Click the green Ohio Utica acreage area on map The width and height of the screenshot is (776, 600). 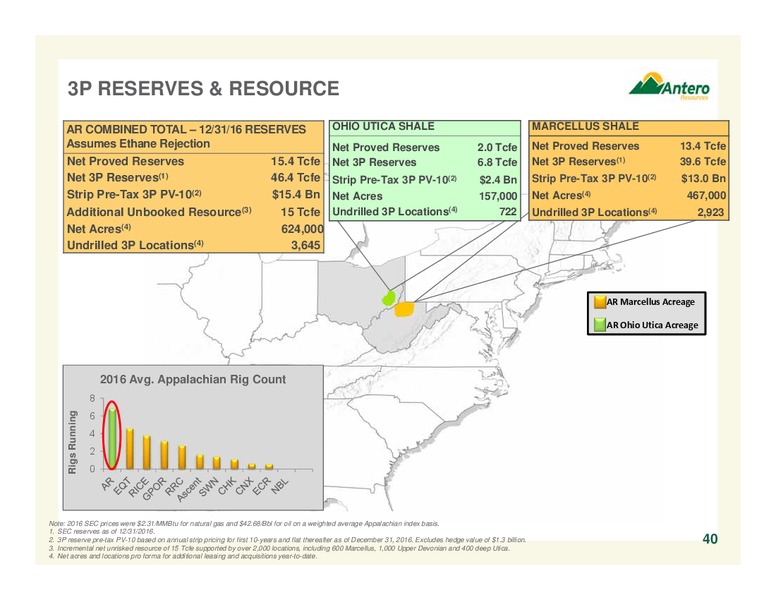pyautogui.click(x=389, y=298)
